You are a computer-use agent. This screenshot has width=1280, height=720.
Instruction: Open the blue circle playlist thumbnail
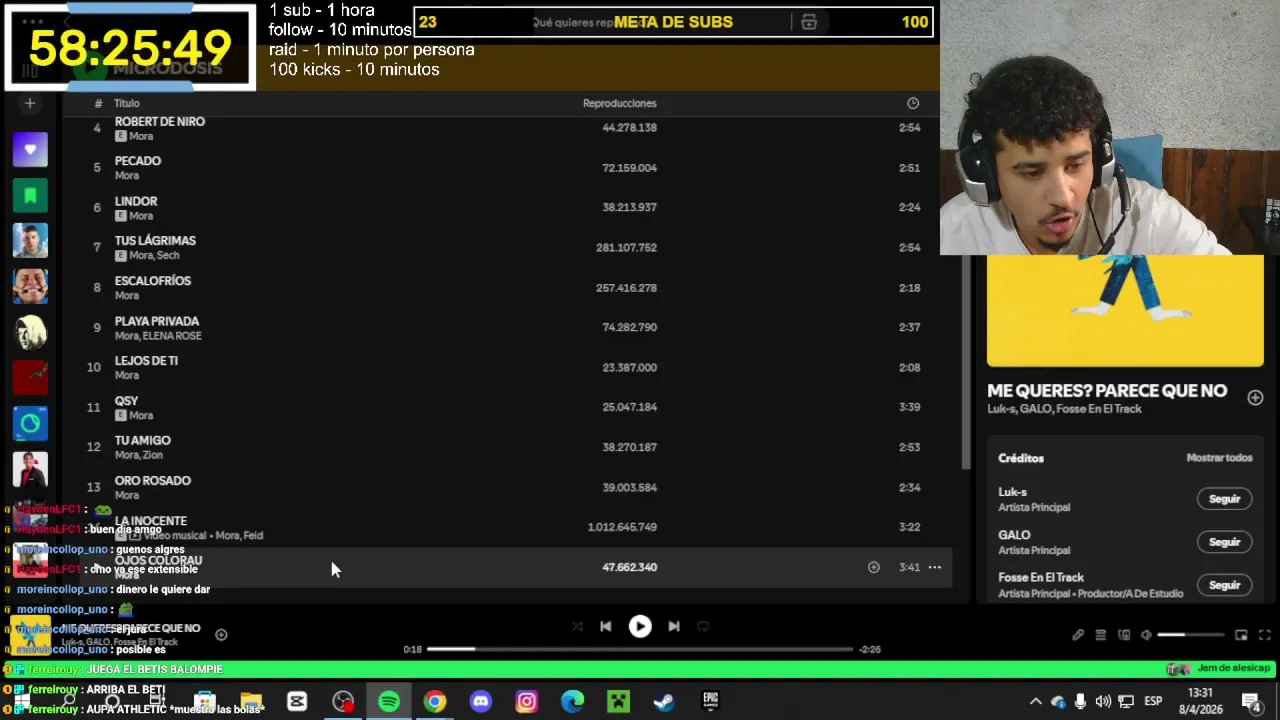[30, 423]
